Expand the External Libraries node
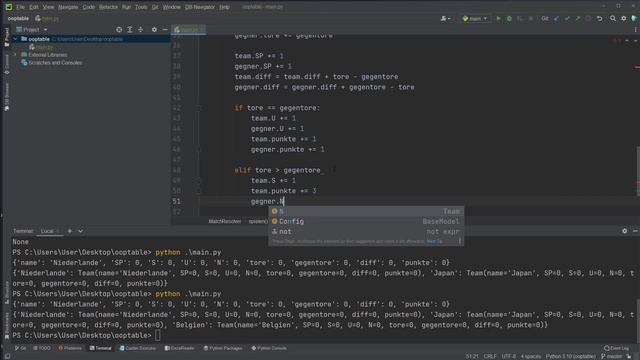 point(16,55)
